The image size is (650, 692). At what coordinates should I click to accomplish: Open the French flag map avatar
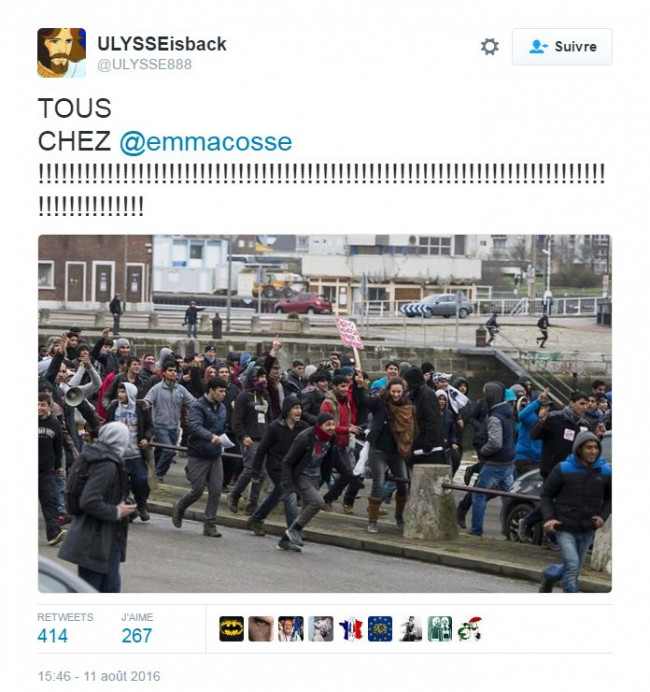tap(350, 628)
